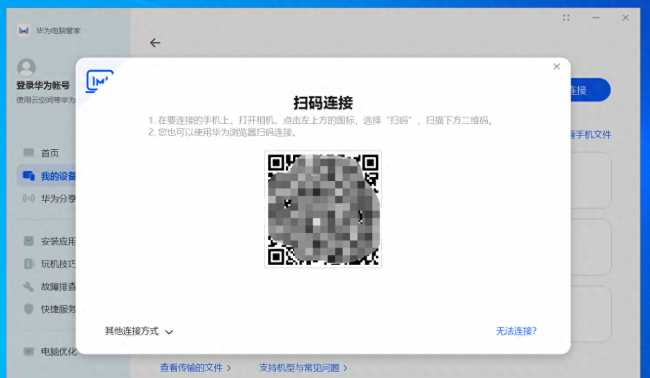Click the 华为分享 broadcast icon
This screenshot has height=378, width=650.
pos(29,199)
